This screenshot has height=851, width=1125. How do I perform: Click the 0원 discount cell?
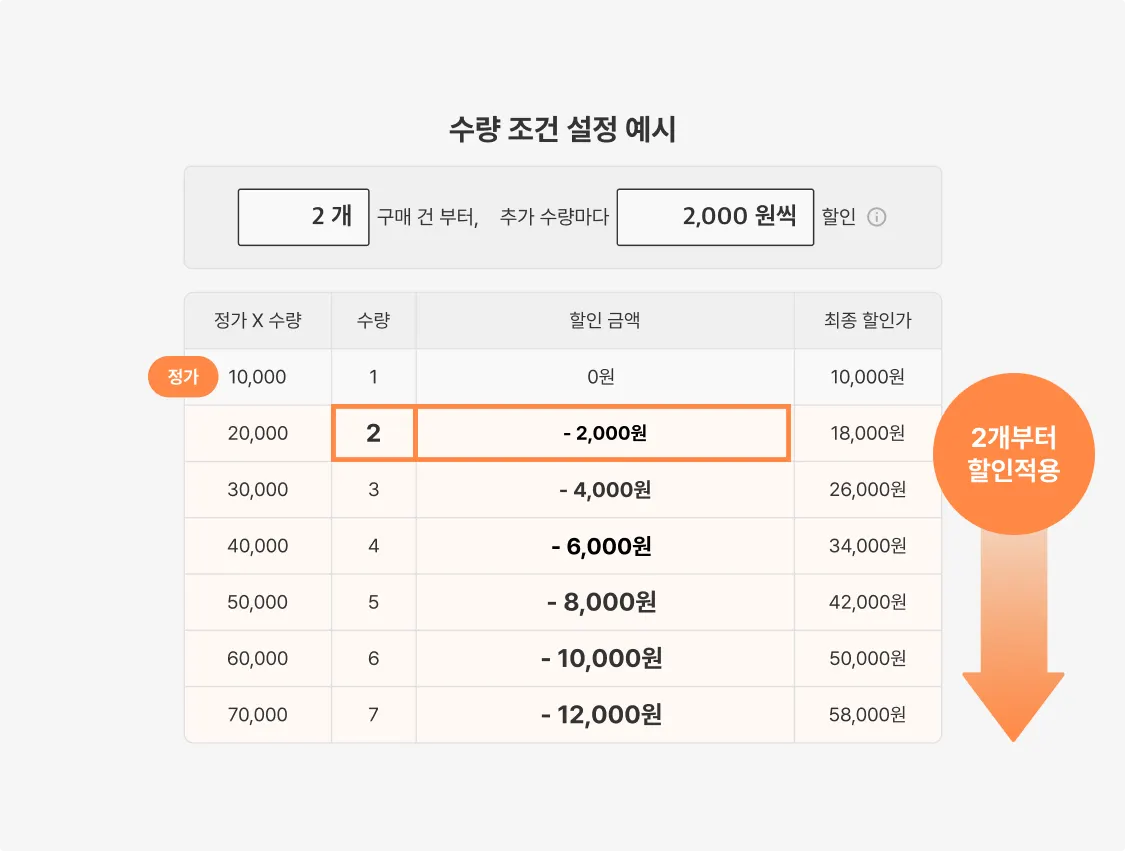pyautogui.click(x=605, y=377)
